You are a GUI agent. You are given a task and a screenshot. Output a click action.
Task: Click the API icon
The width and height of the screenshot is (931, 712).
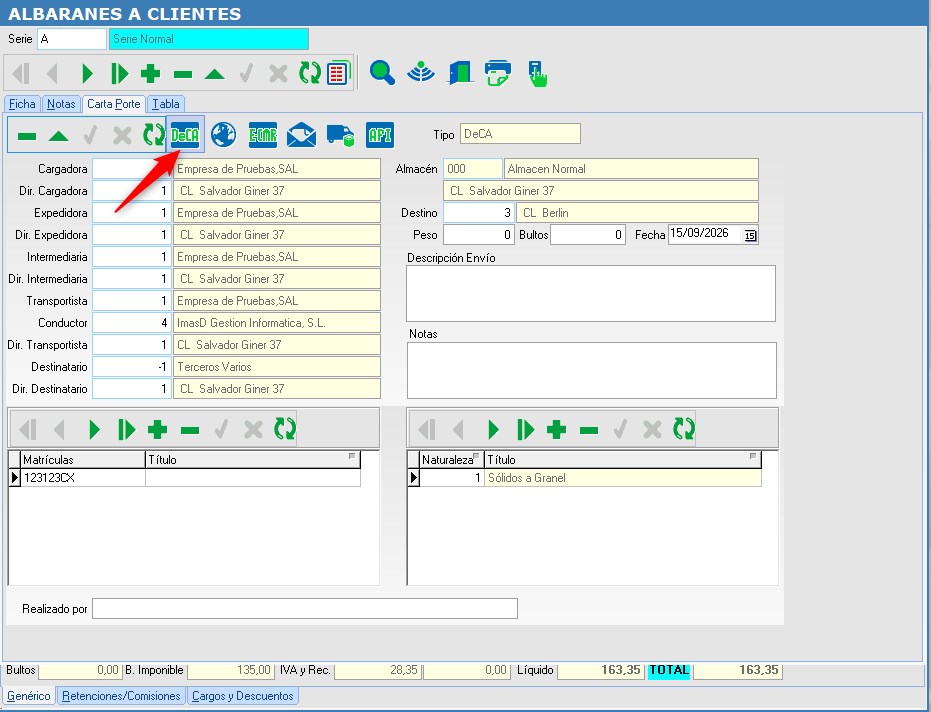[x=380, y=135]
